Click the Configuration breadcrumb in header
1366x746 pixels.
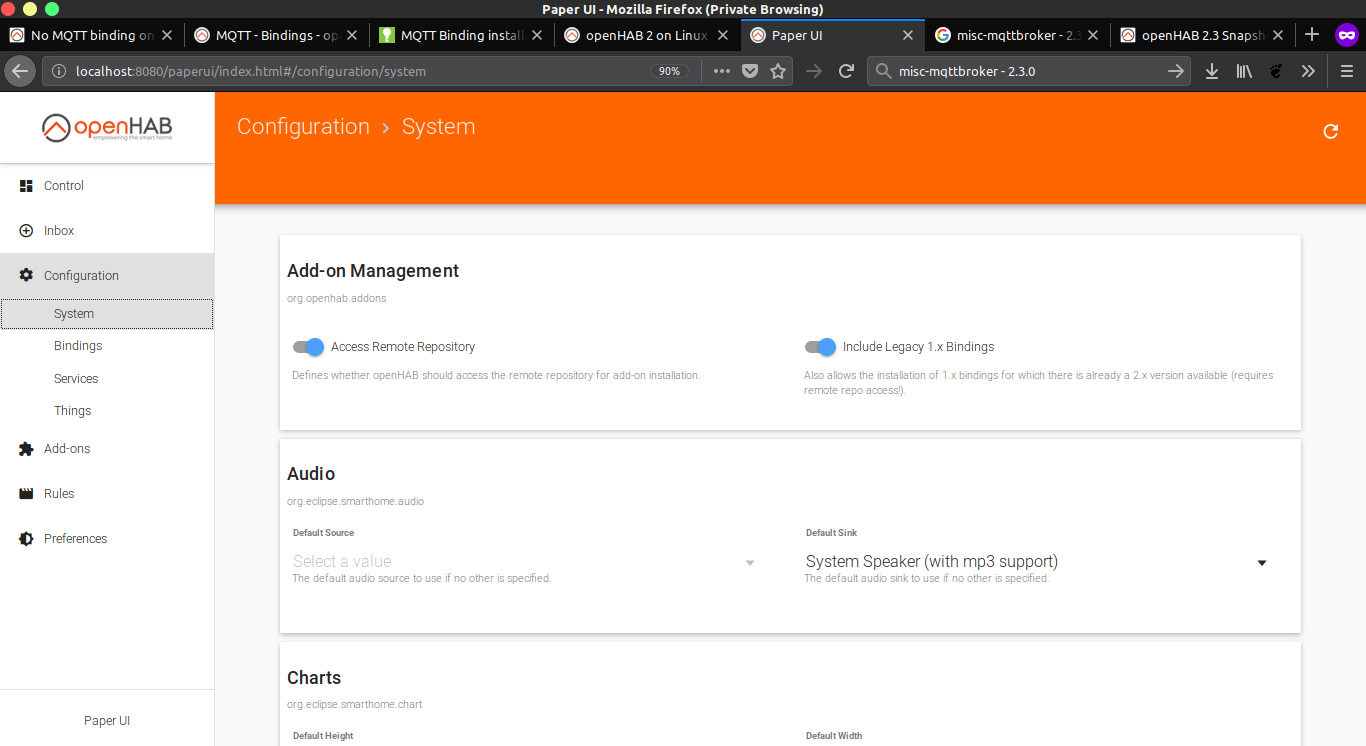pyautogui.click(x=303, y=127)
